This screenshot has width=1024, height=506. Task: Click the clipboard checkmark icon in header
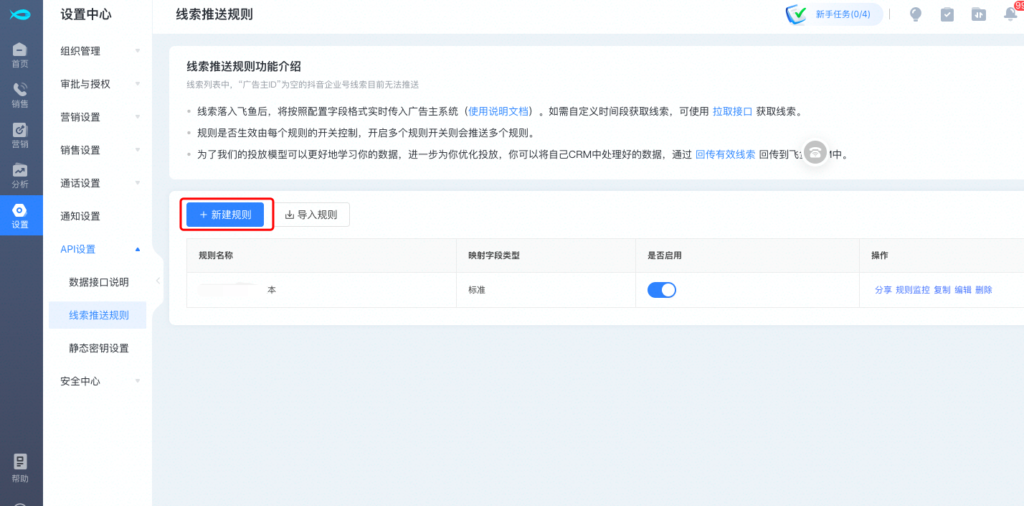click(x=946, y=14)
